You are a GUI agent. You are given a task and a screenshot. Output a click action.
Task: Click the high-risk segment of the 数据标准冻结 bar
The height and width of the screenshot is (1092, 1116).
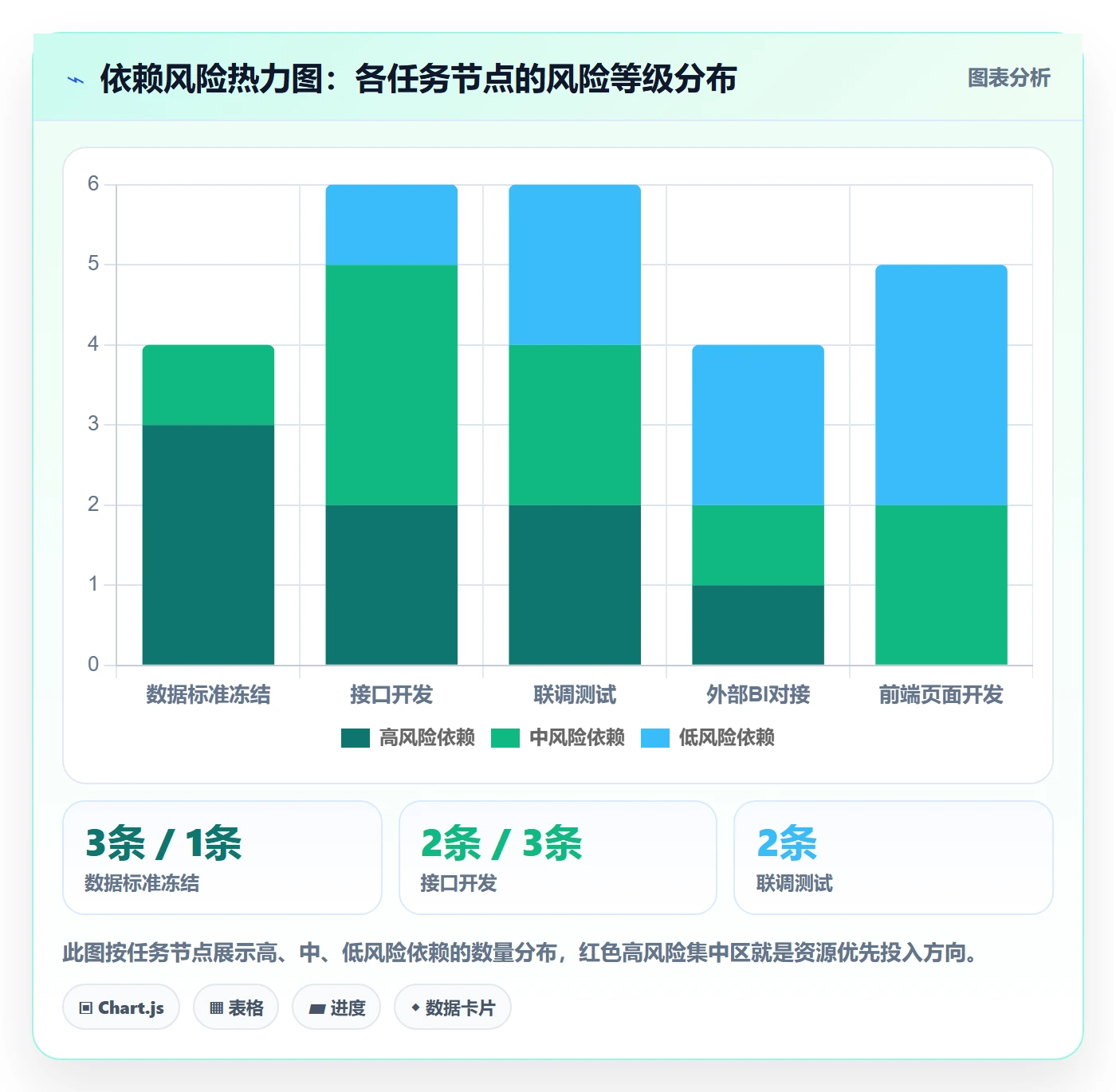pyautogui.click(x=208, y=544)
